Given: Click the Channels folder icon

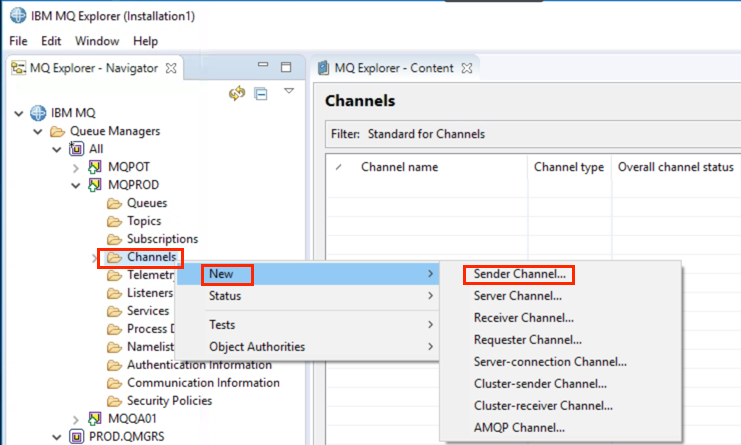Looking at the screenshot, I should click(x=114, y=257).
